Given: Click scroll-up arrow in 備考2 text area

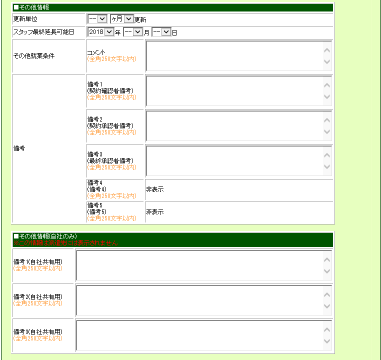Looking at the screenshot, I should pos(327,120).
